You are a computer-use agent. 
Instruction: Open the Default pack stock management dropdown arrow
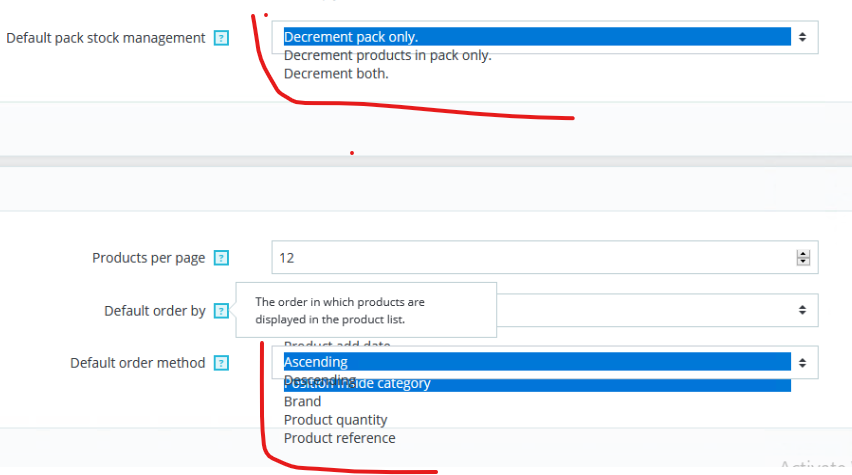tap(802, 37)
